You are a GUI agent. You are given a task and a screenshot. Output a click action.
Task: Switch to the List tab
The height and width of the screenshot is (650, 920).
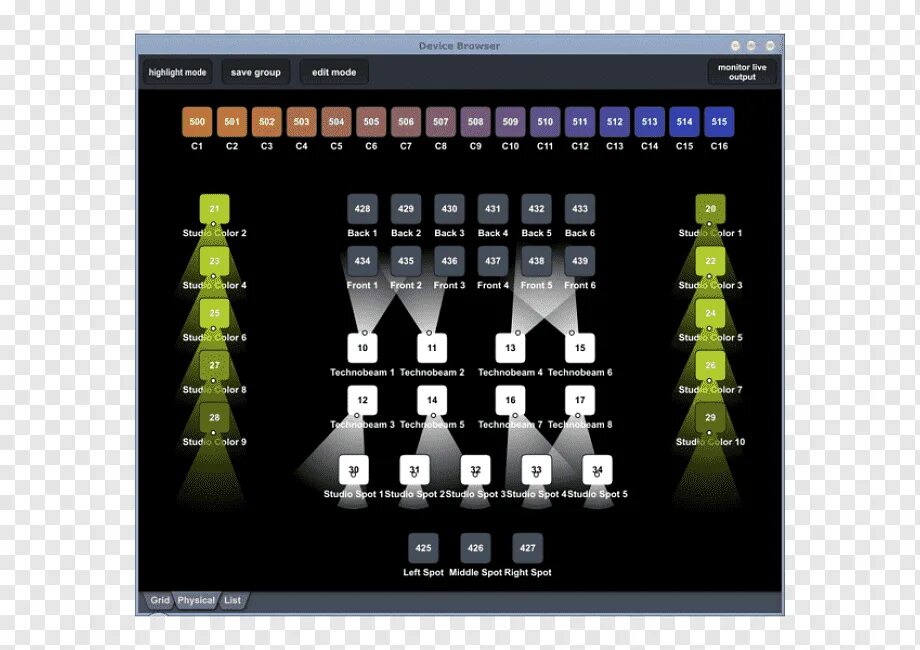click(232, 600)
